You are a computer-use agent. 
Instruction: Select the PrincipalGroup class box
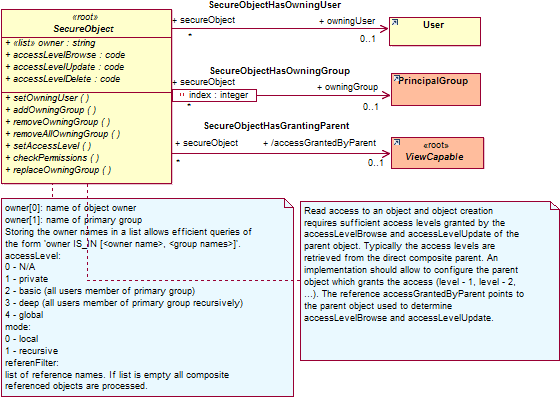[436, 89]
